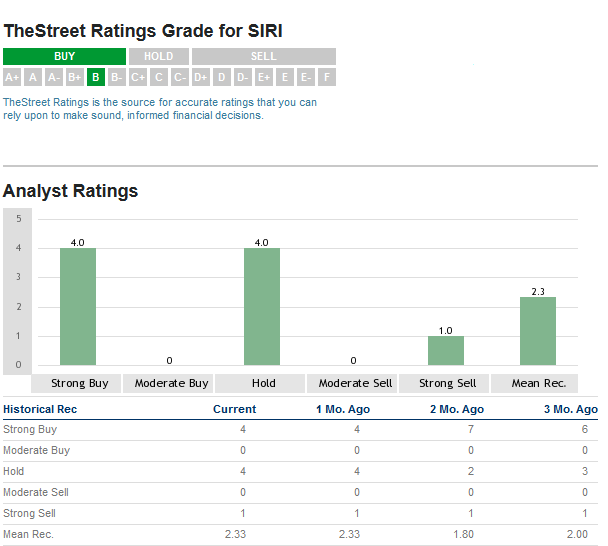Click Strong Buy value 6 for 3 Mo. Ago

point(585,430)
